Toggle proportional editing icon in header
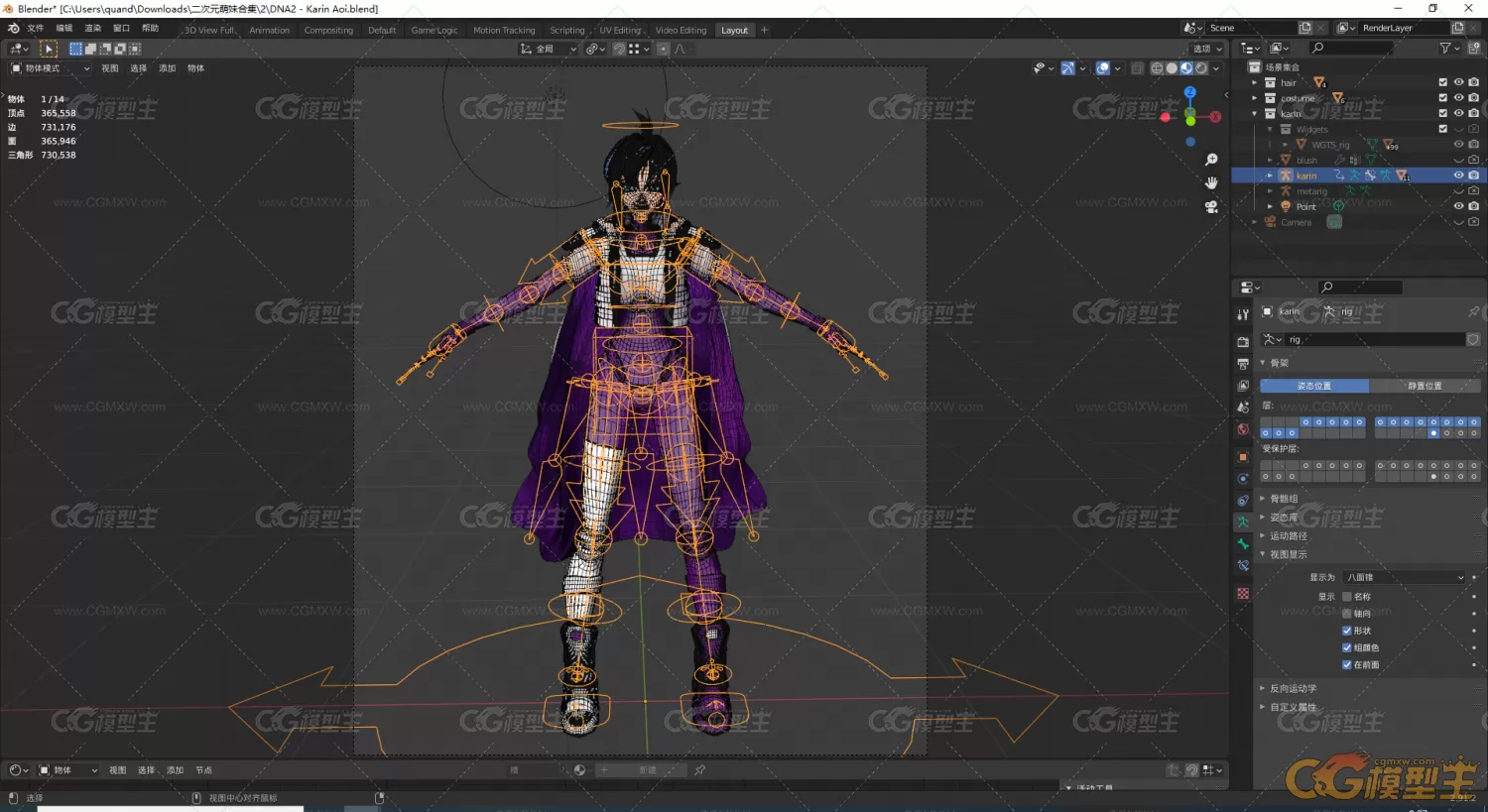This screenshot has height=812, width=1488. (664, 49)
